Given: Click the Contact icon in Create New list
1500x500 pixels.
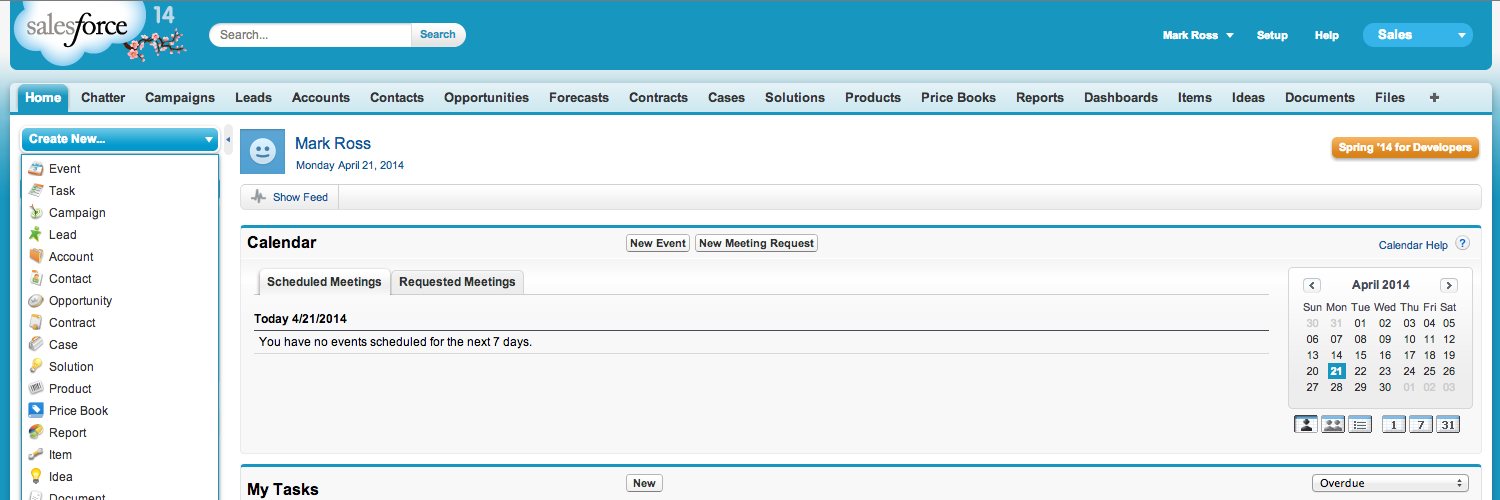Looking at the screenshot, I should pos(36,279).
